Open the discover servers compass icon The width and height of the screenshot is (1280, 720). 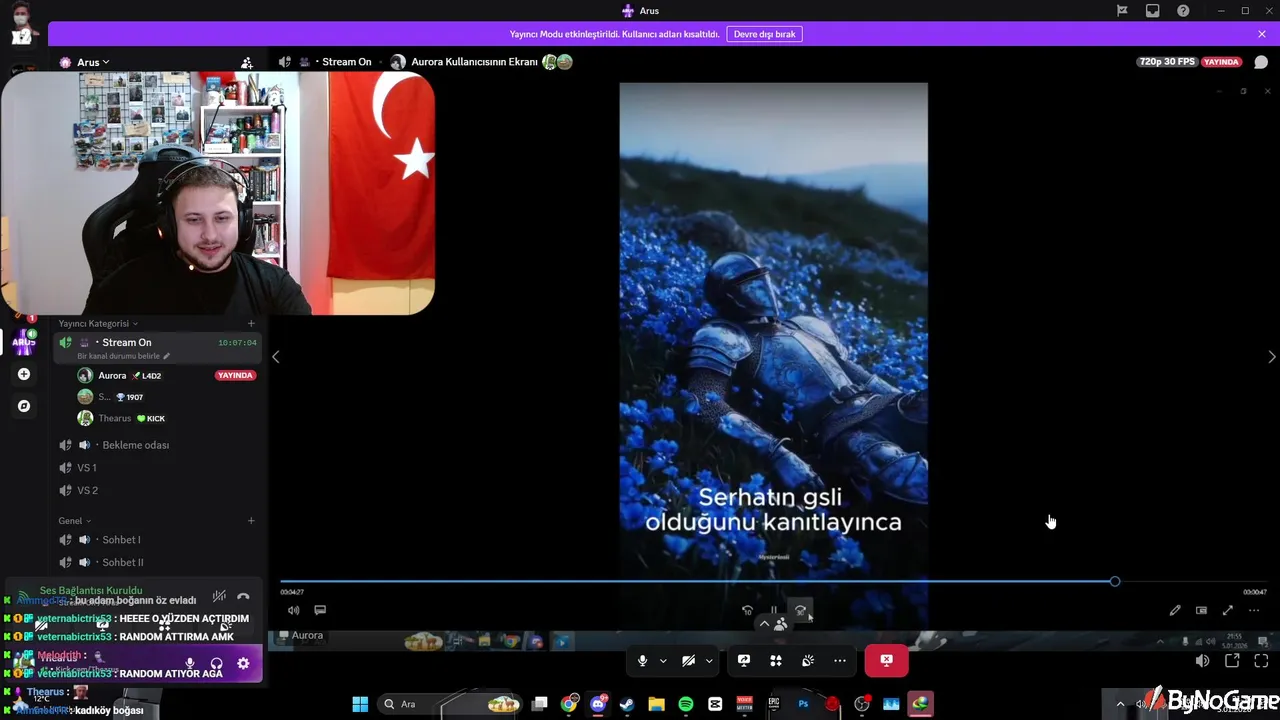point(24,406)
